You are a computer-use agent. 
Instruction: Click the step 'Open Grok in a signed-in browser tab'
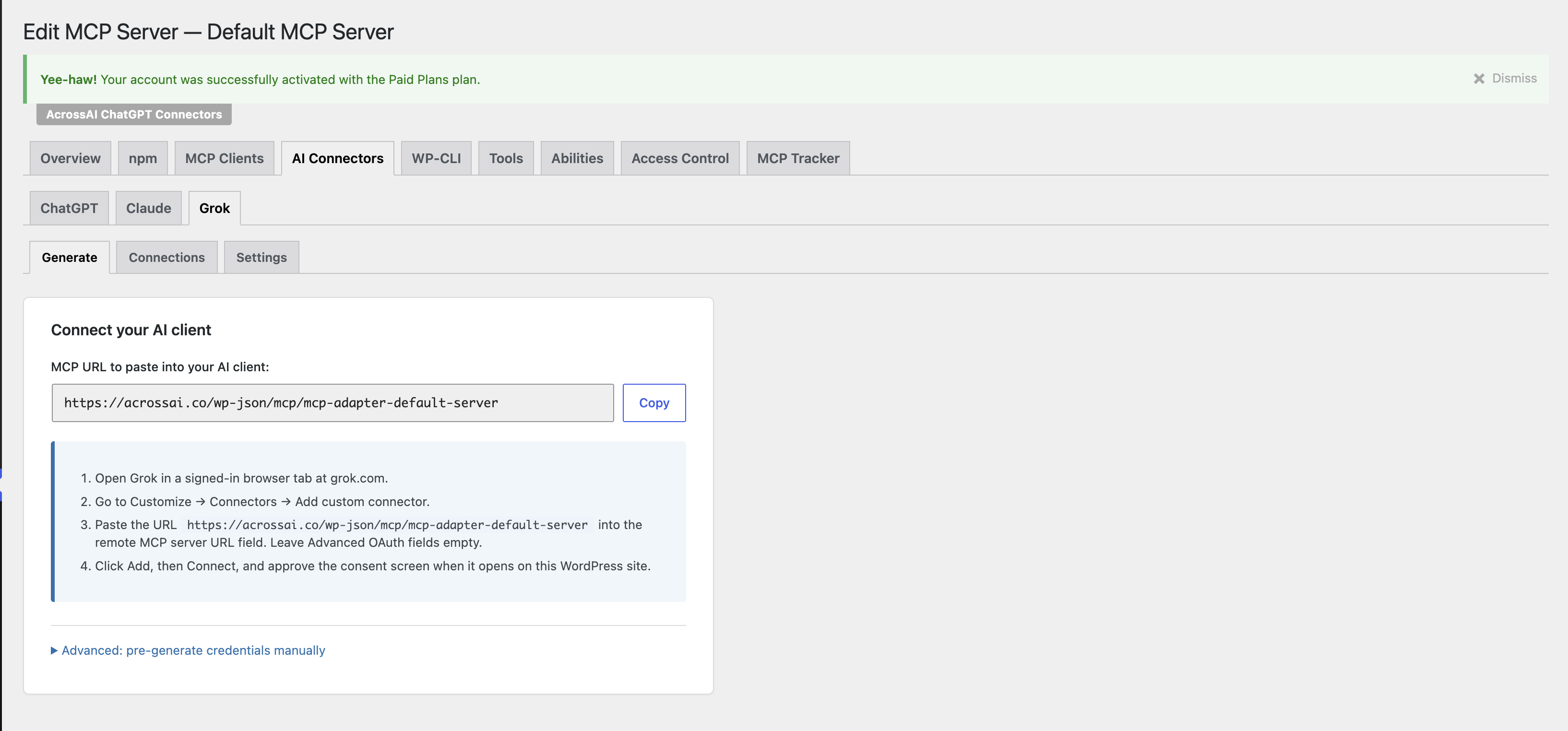pyautogui.click(x=241, y=478)
